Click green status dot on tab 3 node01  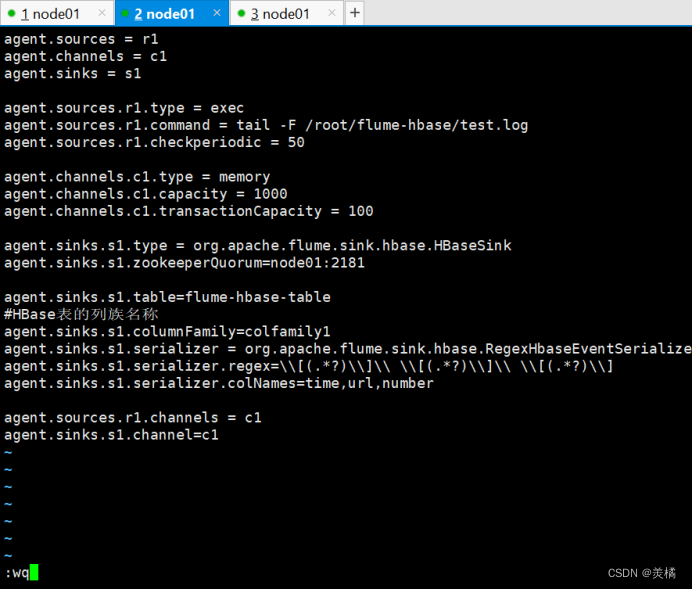coord(241,13)
